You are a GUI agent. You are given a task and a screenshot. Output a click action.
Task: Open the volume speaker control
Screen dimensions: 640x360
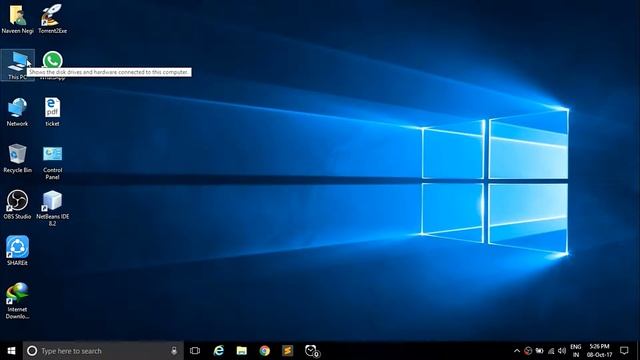tap(562, 351)
